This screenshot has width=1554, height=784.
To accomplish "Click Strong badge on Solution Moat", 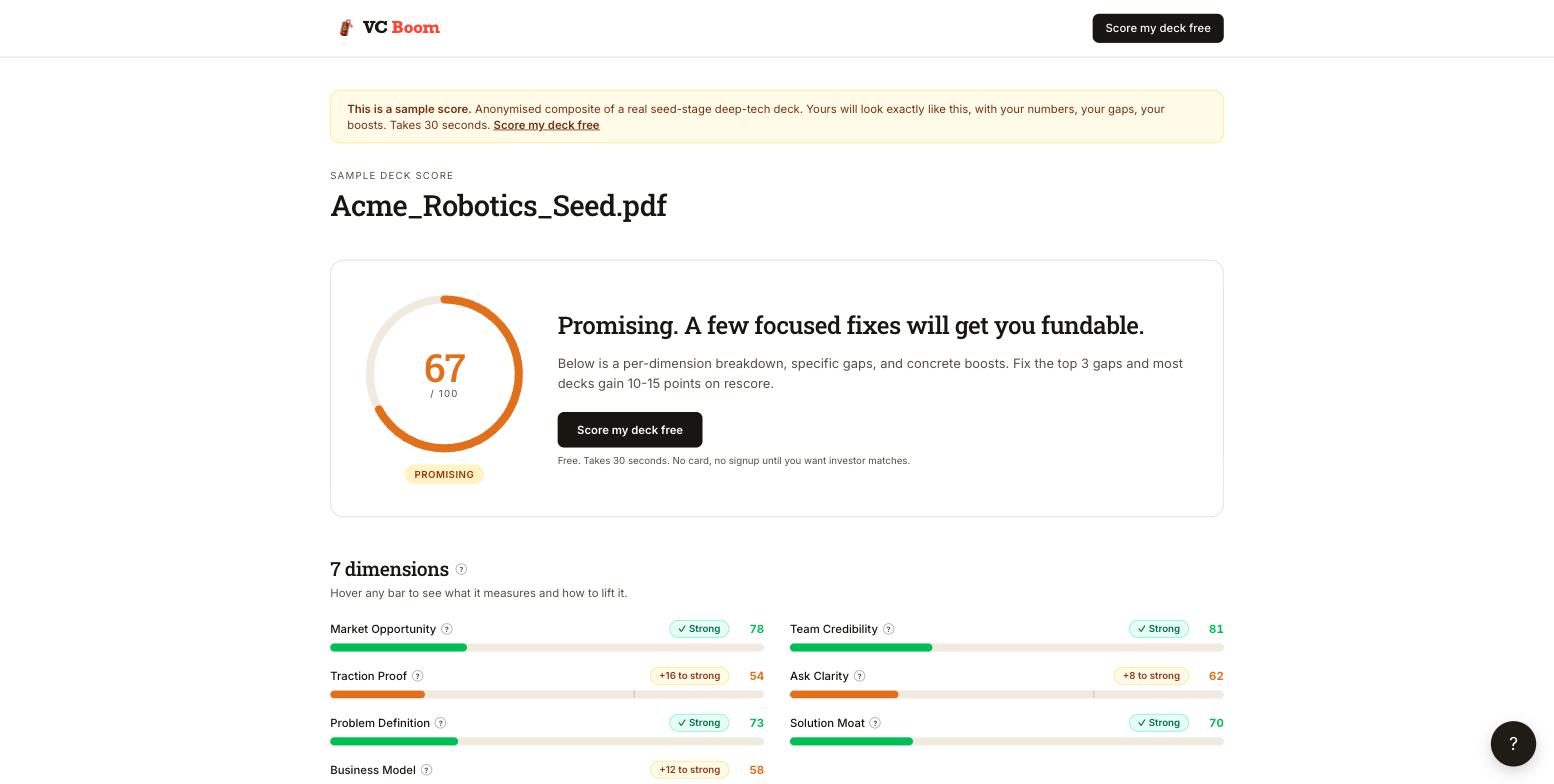I will [1159, 723].
